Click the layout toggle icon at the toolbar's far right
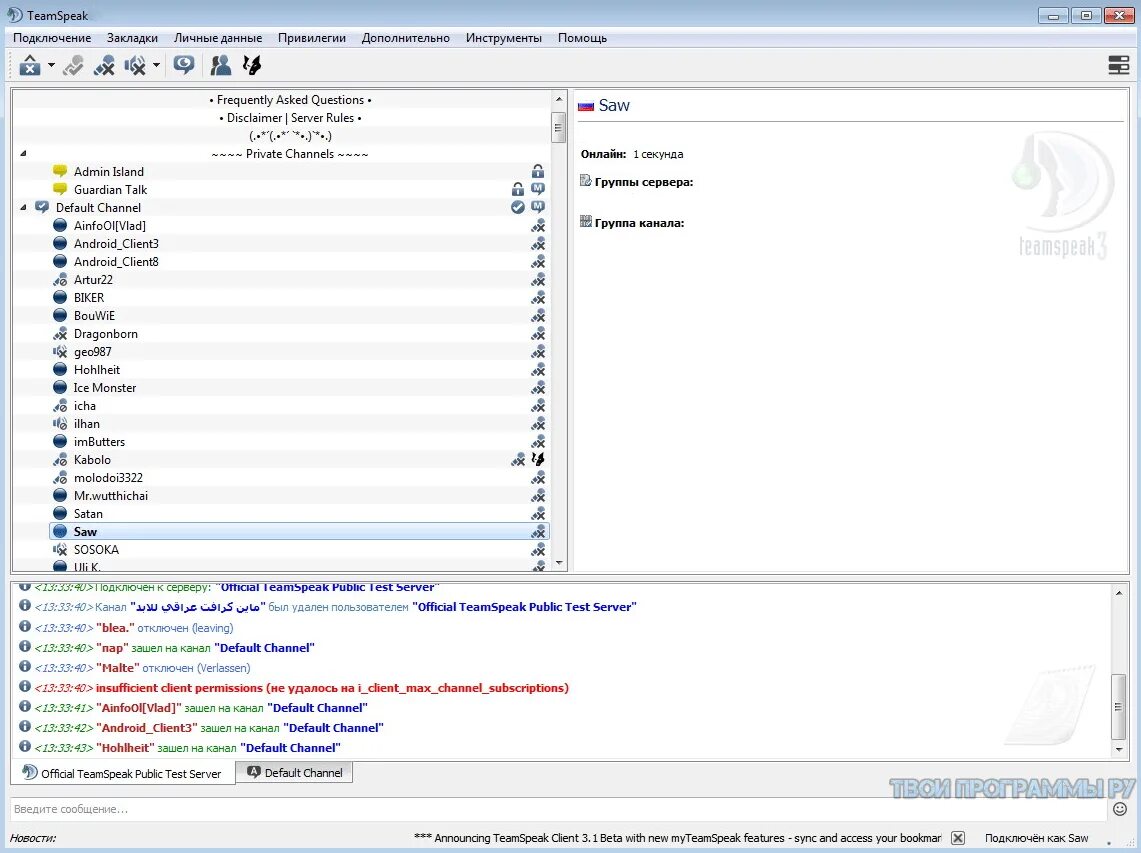 1118,66
